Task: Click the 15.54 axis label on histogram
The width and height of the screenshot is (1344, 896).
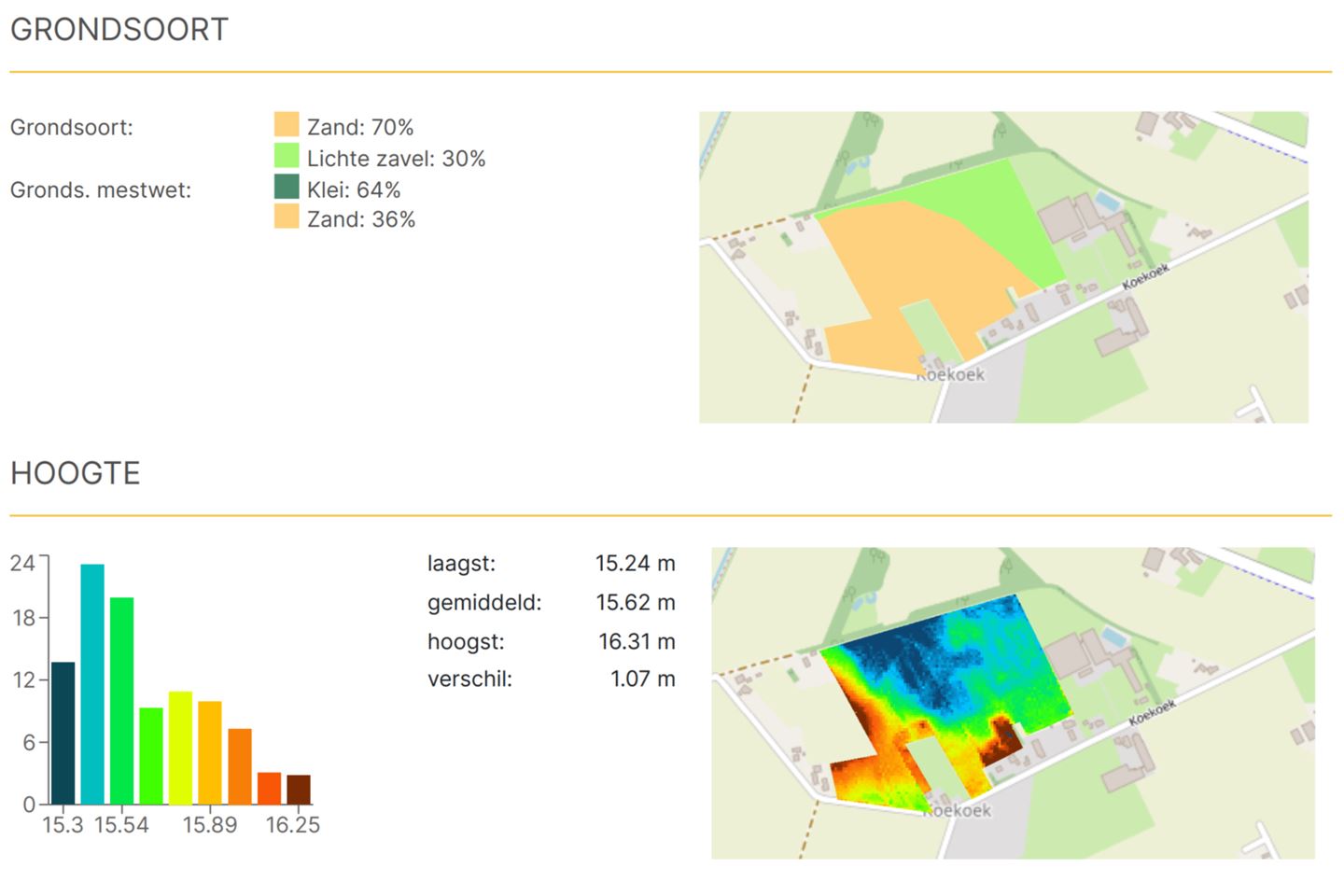Action: 121,825
